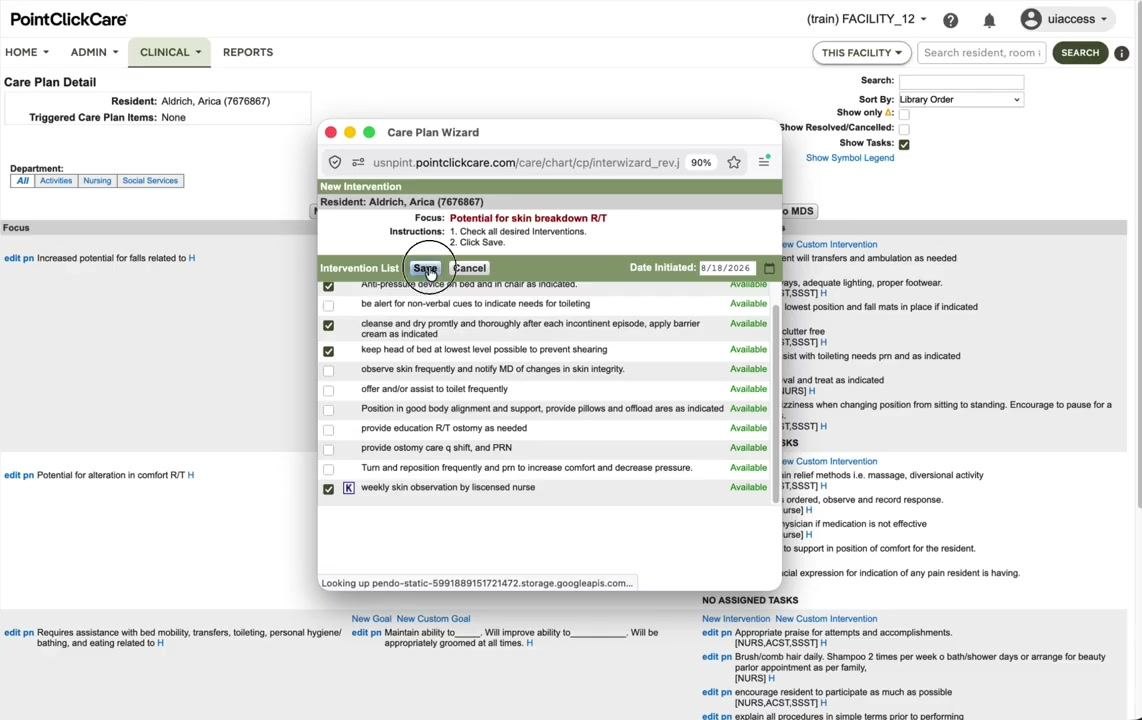Uncheck cleanse and dry promptly intervention
1142x720 pixels.
point(328,325)
